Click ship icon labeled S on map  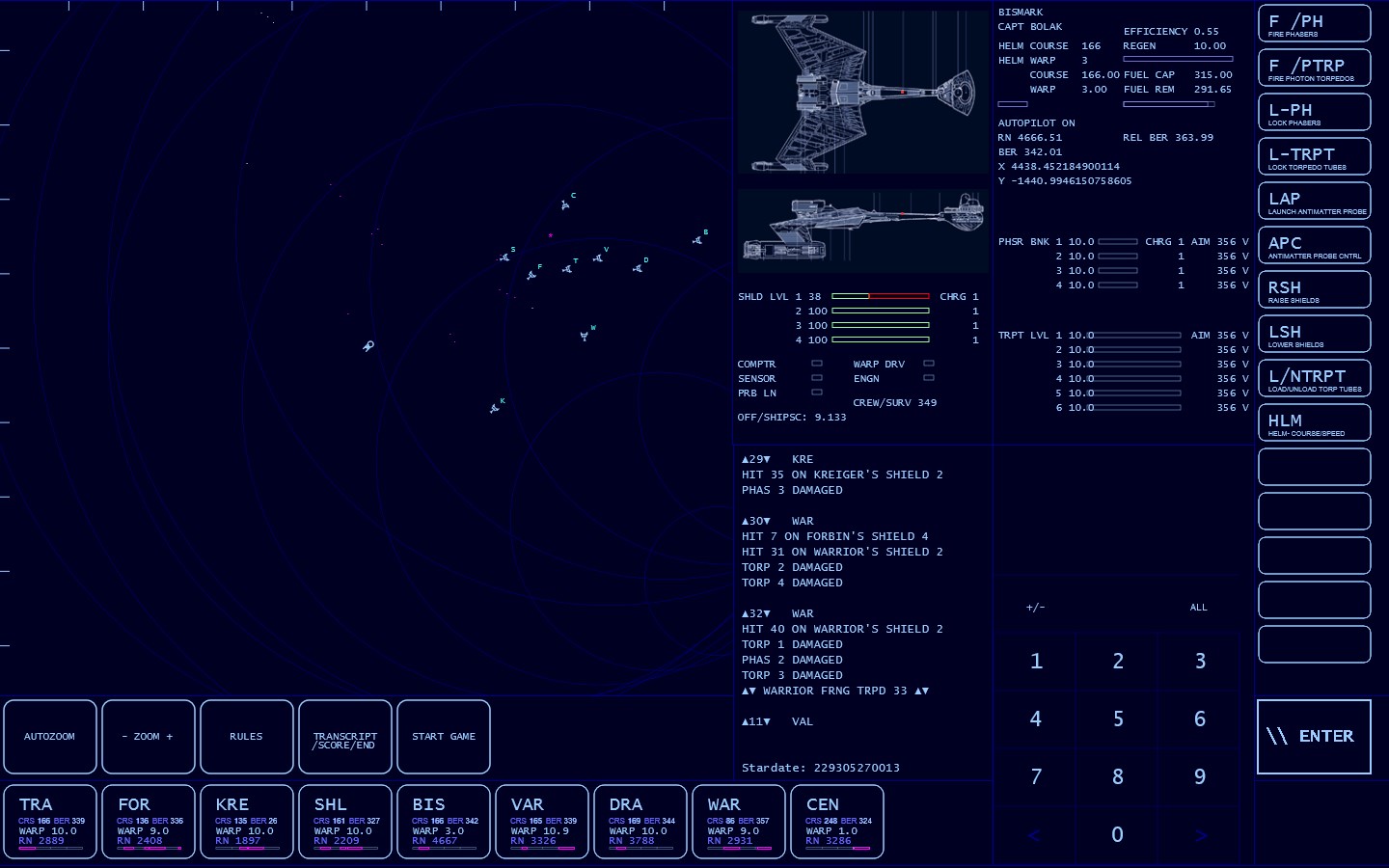point(504,258)
